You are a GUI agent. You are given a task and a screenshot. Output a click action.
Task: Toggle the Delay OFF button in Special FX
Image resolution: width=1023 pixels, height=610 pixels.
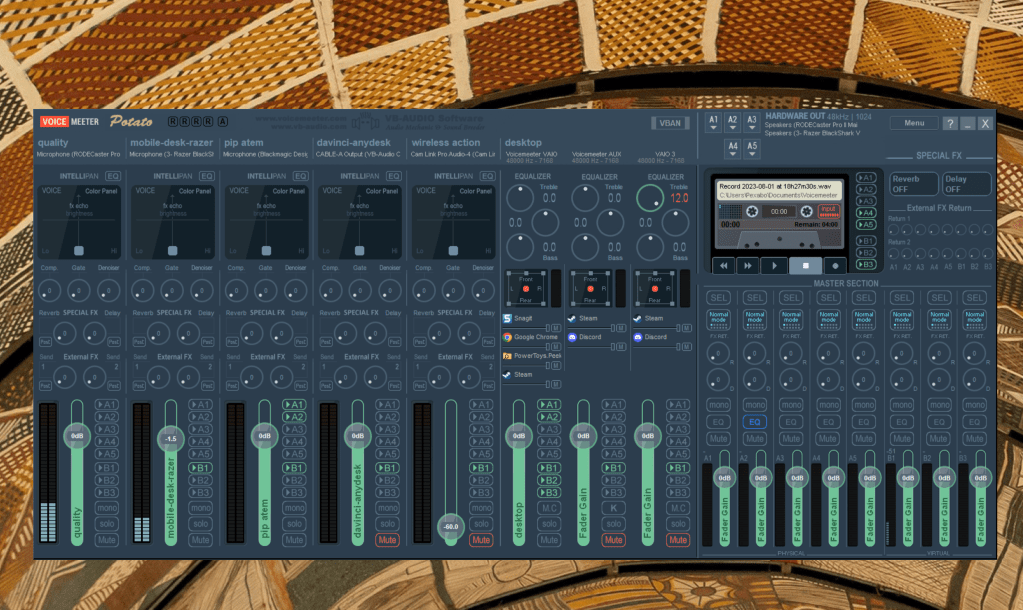tap(966, 184)
